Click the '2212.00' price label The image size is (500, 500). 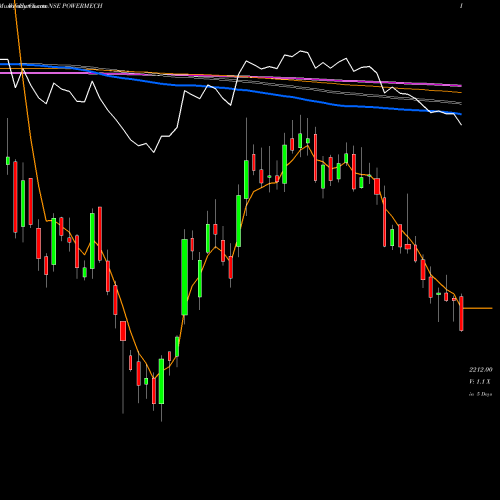(x=480, y=370)
